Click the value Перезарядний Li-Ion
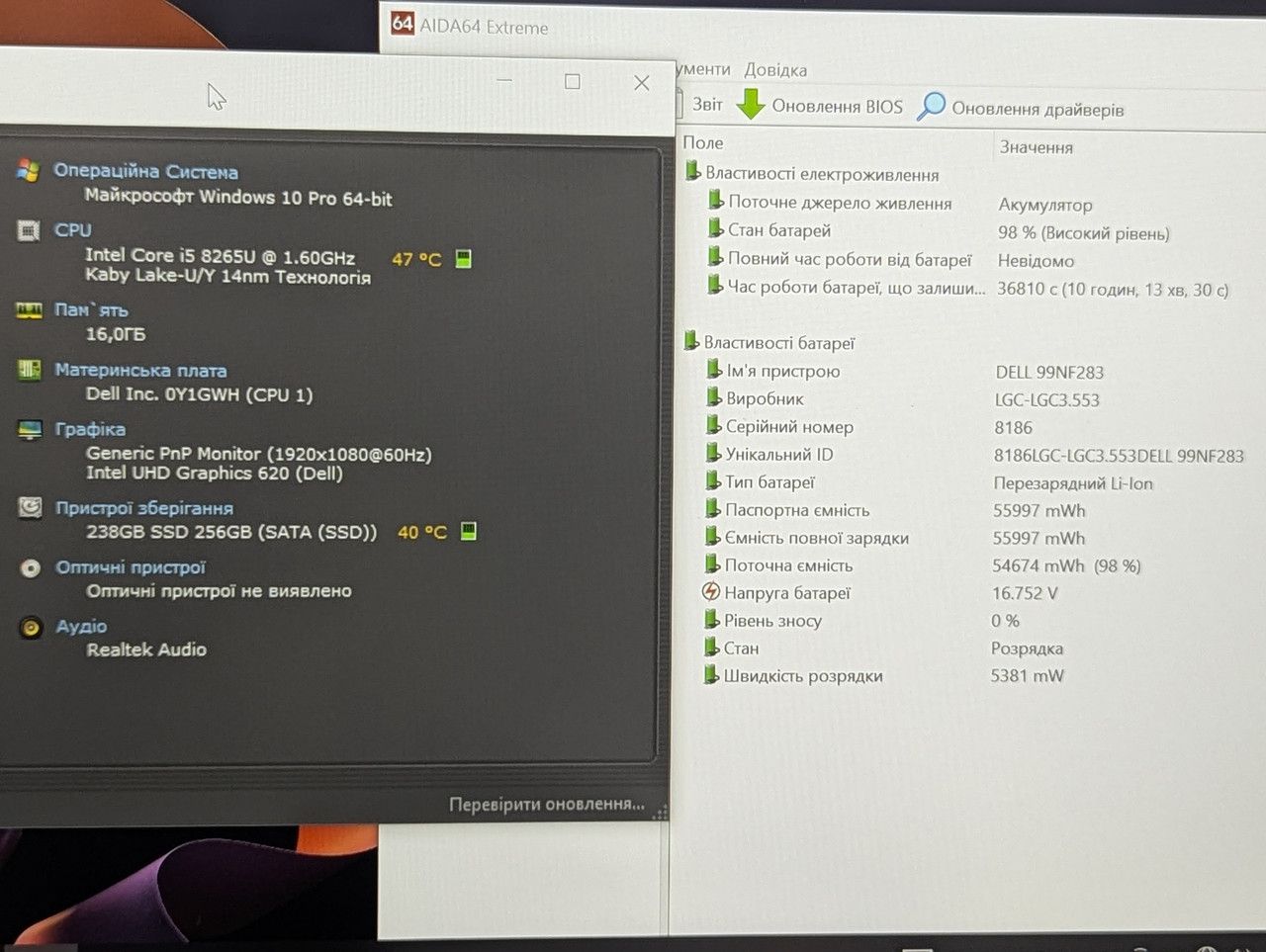Screen dimensions: 1266x952 tap(1073, 483)
